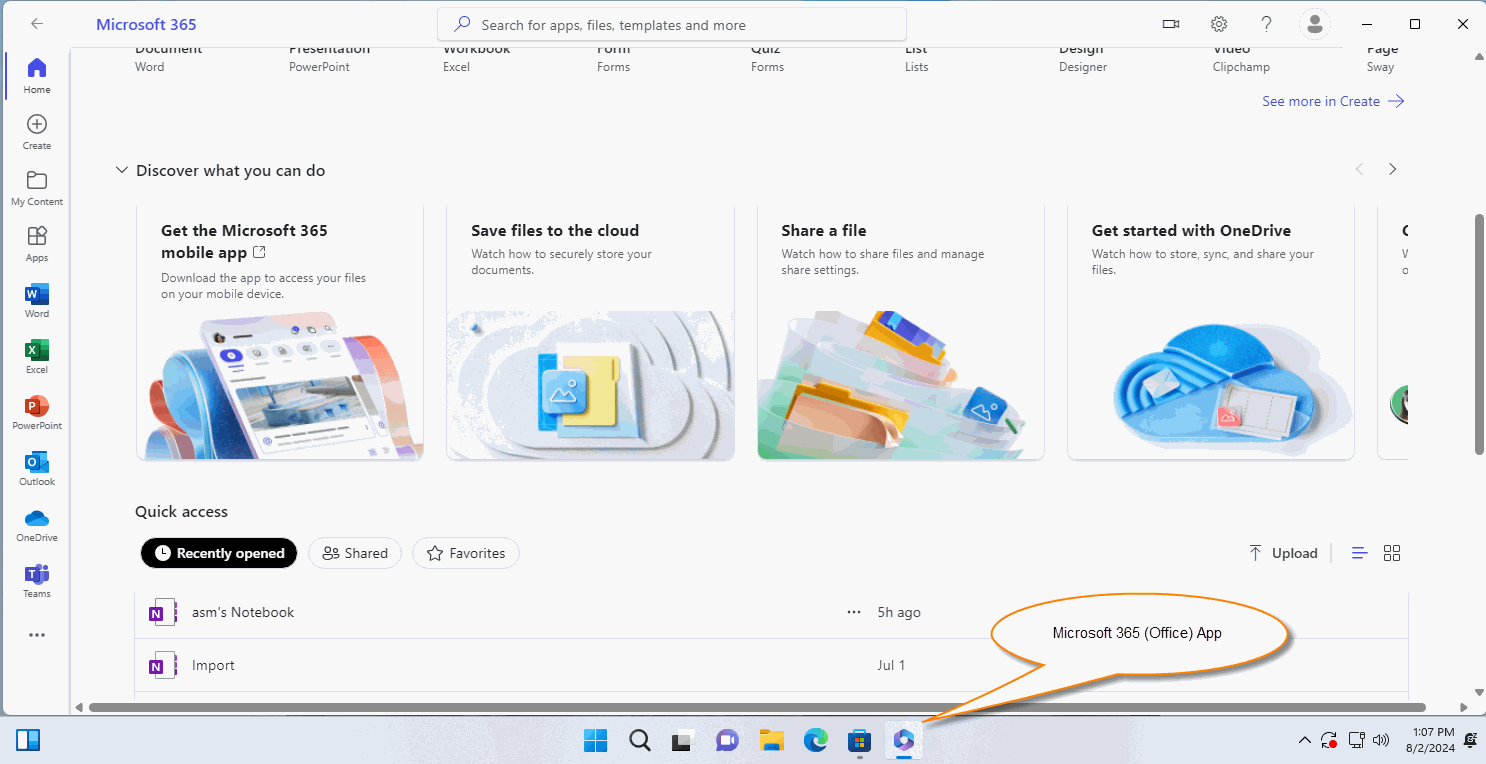Show more sidebar apps via ellipsis
Image resolution: width=1486 pixels, height=764 pixels.
pyautogui.click(x=37, y=635)
